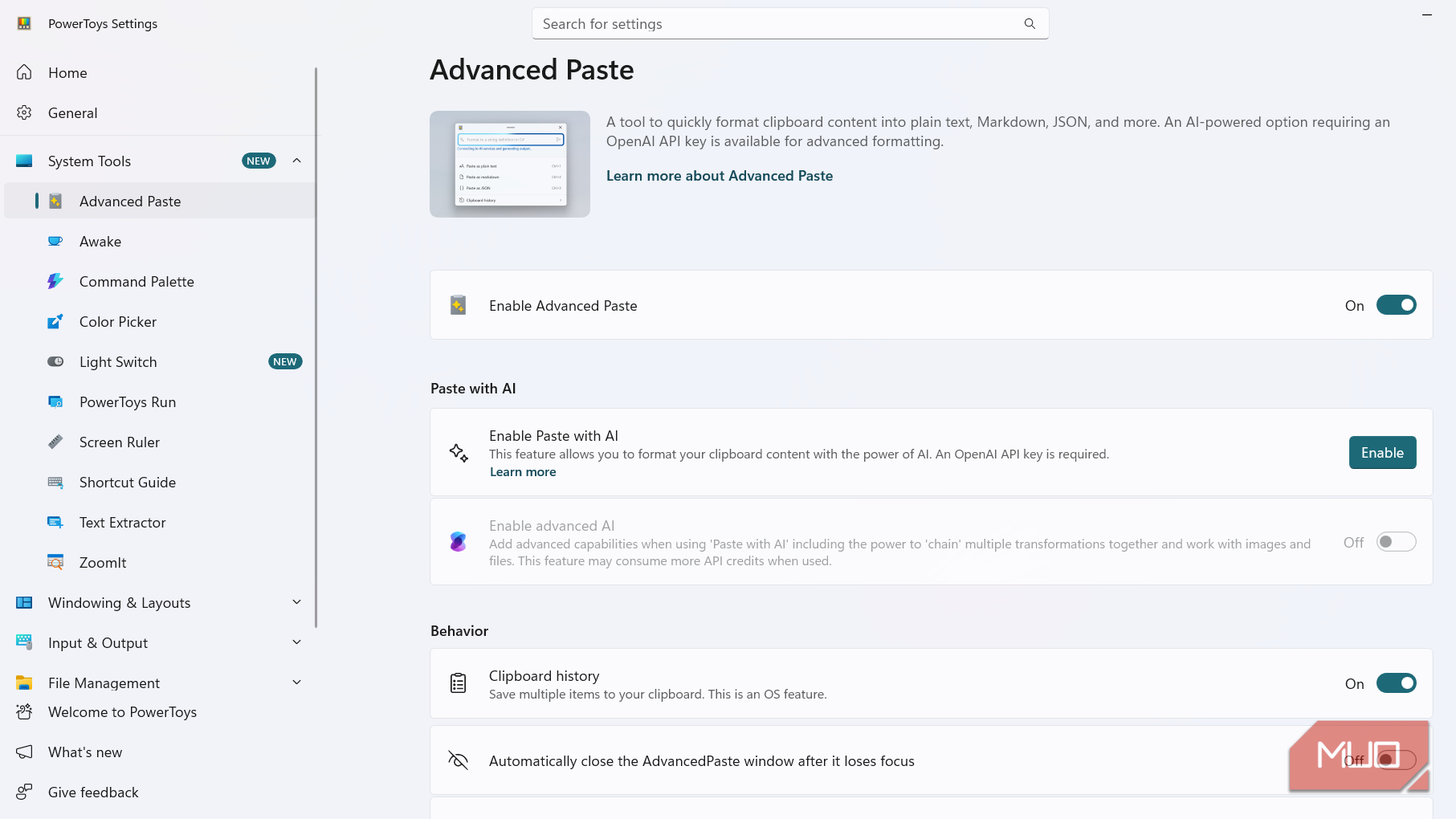Collapse the System Tools section

(x=297, y=161)
